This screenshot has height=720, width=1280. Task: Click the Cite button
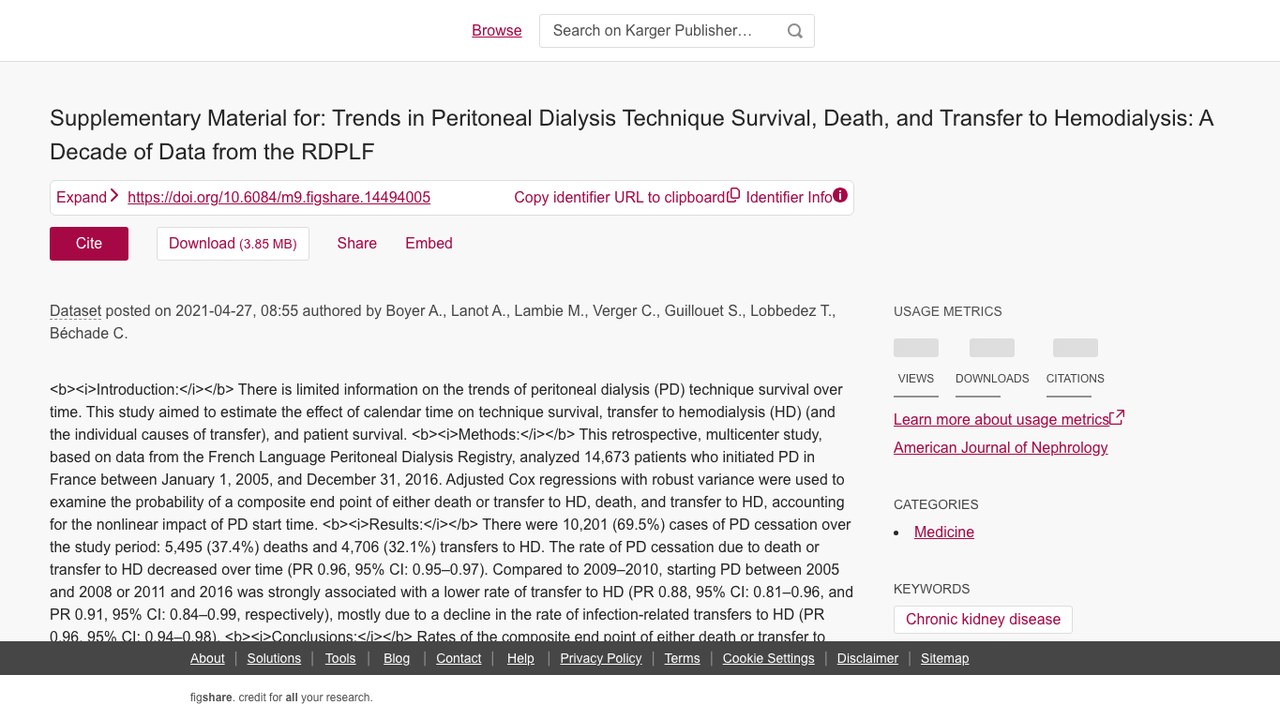point(89,243)
